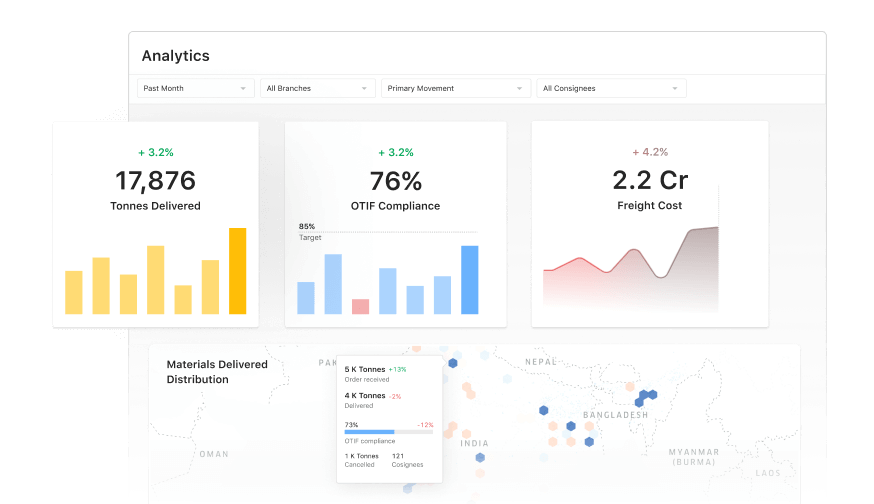Click the tallest dark yellow bar in Tonnes Delivered

(237, 271)
